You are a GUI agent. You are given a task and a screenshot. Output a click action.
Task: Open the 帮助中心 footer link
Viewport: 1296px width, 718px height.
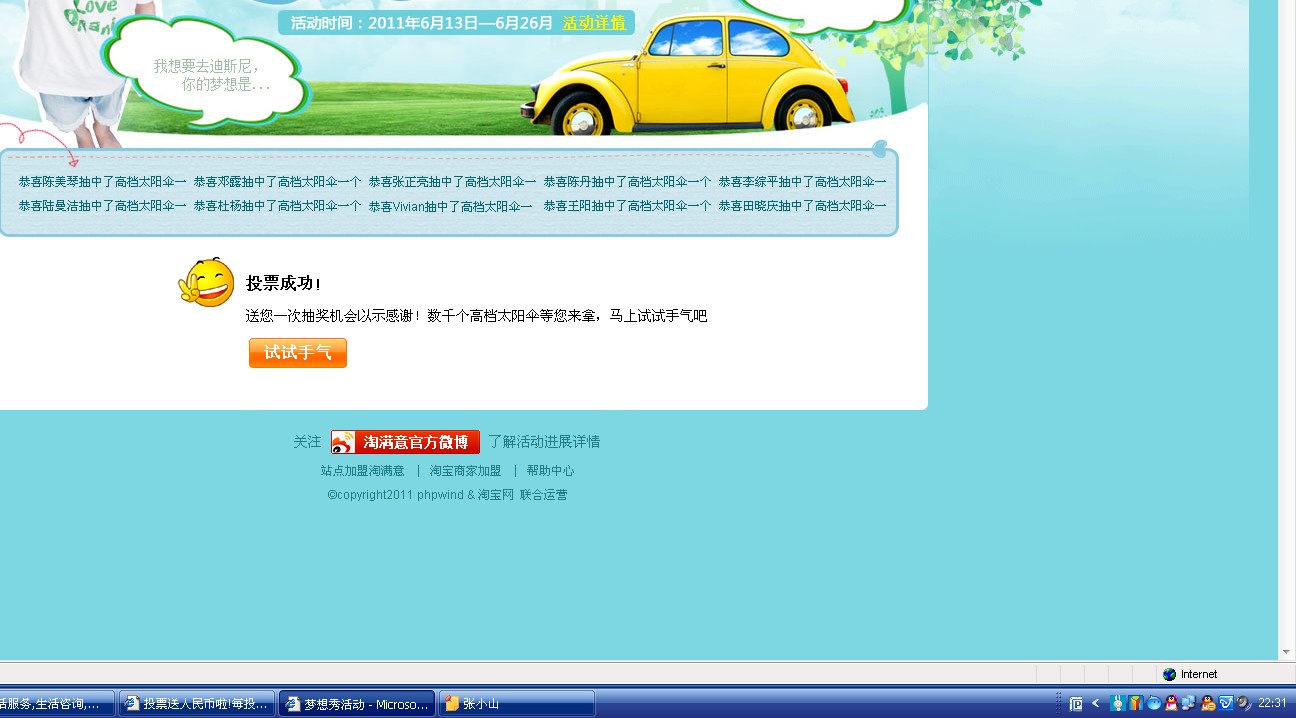click(x=550, y=471)
